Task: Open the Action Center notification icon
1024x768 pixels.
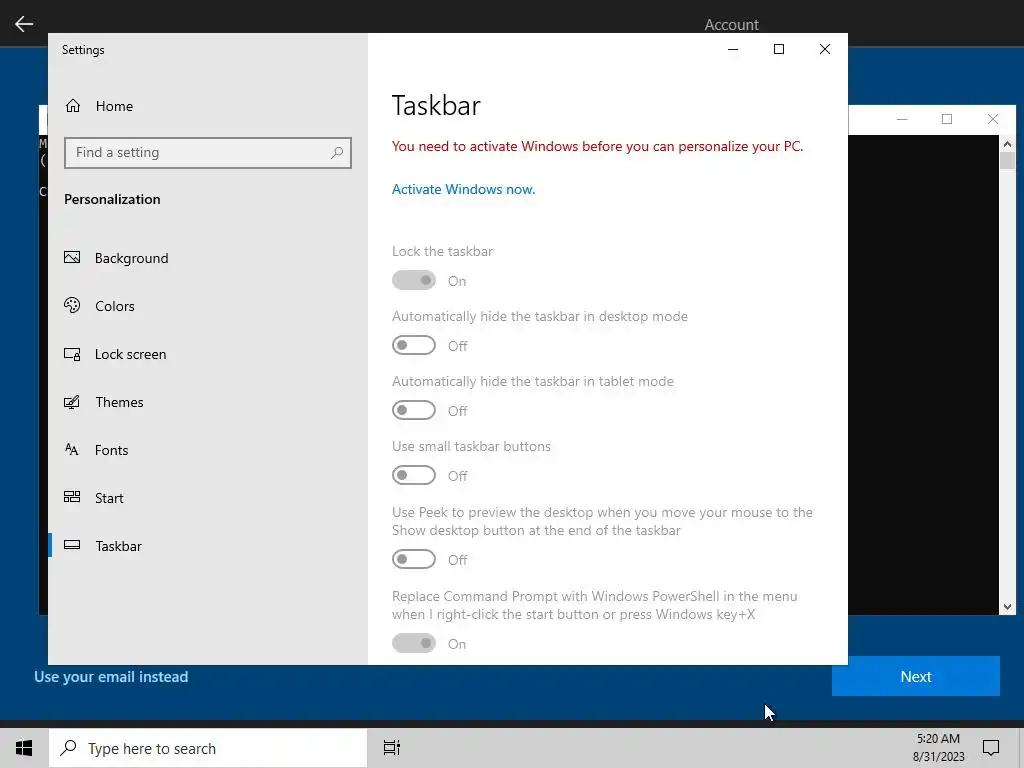Action: (991, 748)
